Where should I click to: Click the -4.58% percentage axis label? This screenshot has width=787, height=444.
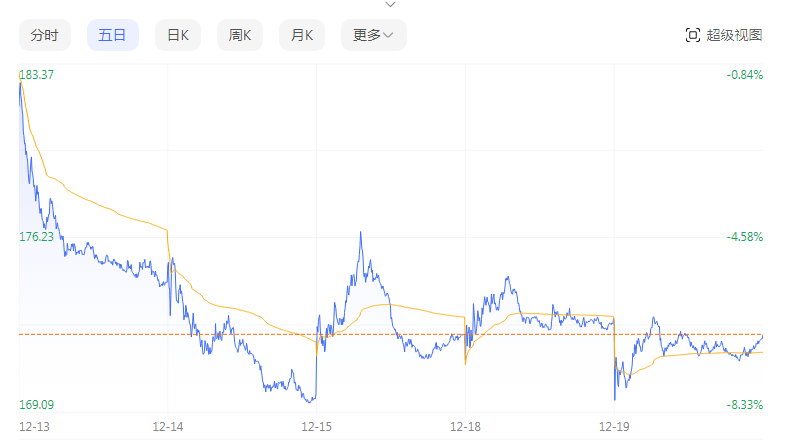click(x=745, y=237)
